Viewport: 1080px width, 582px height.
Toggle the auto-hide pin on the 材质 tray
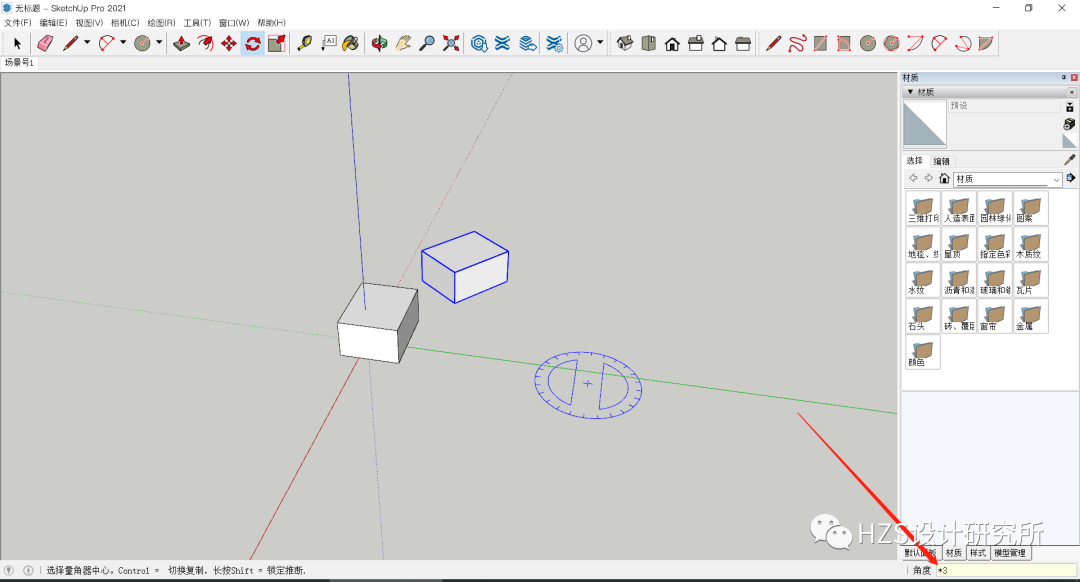click(x=1064, y=76)
